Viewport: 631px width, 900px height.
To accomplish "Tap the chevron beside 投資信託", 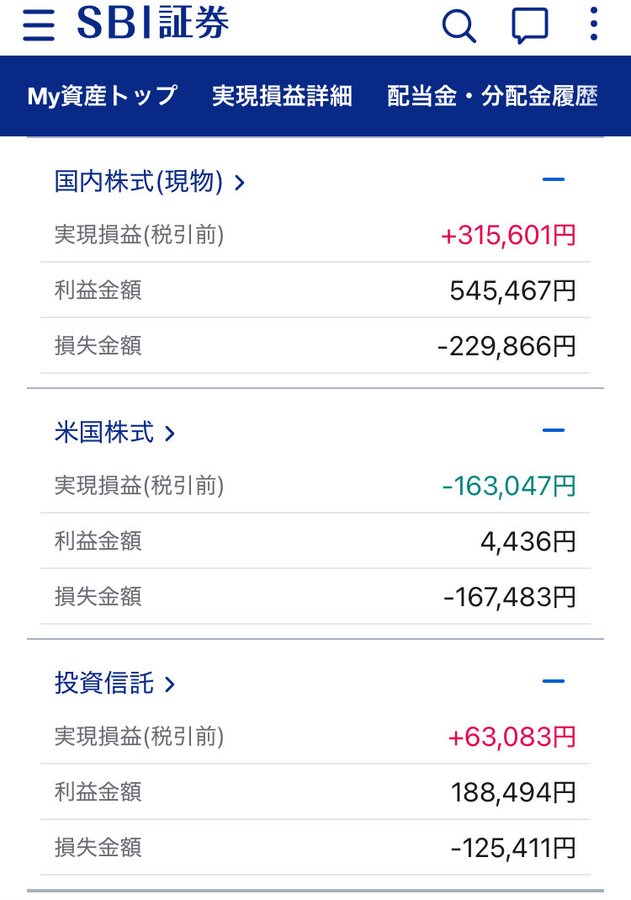I will click(x=169, y=684).
